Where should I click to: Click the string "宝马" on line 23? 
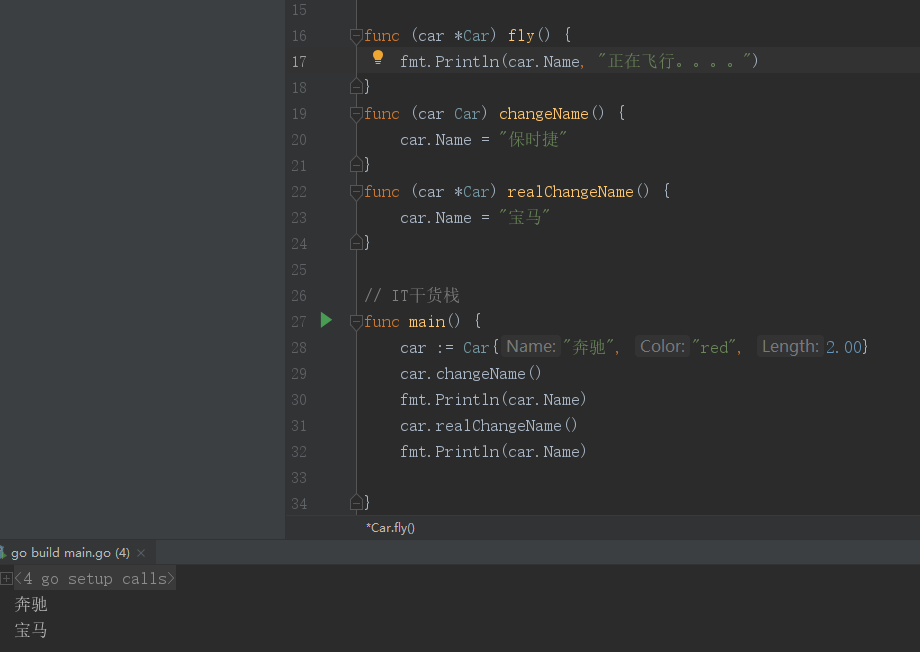[x=525, y=218]
